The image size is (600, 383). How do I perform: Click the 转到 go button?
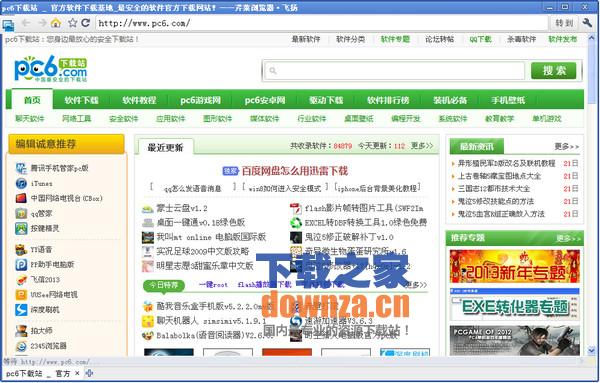coord(564,23)
